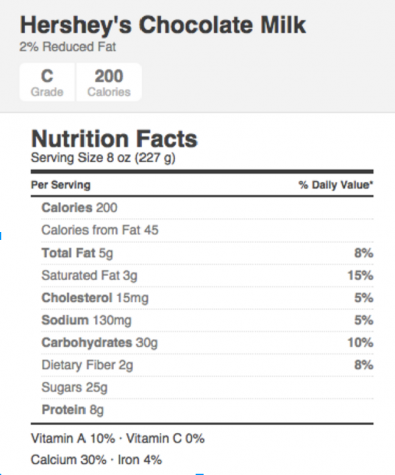The width and height of the screenshot is (395, 475).
Task: Click the Sodium 130mg row
Action: [207, 320]
